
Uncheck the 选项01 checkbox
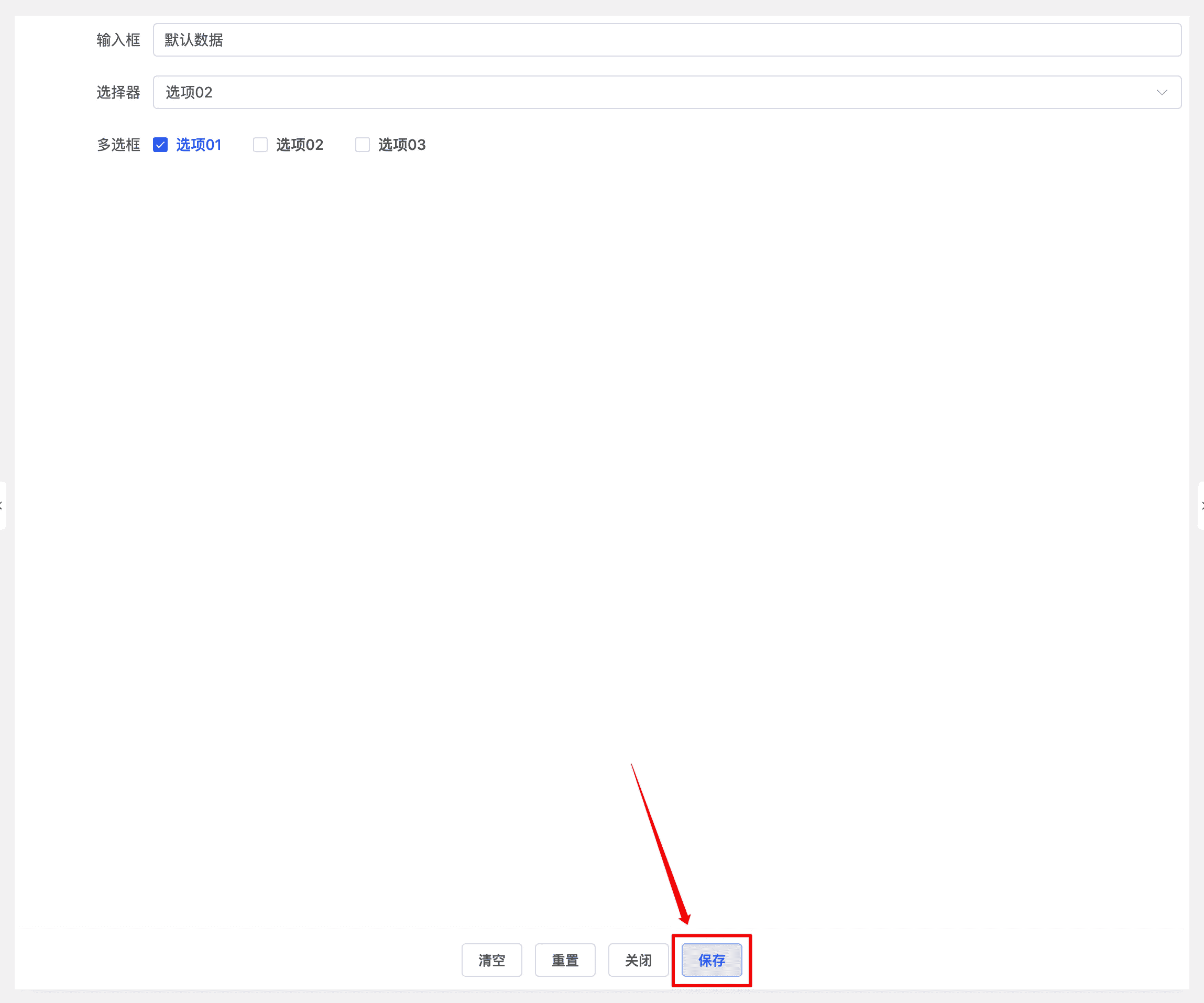160,145
